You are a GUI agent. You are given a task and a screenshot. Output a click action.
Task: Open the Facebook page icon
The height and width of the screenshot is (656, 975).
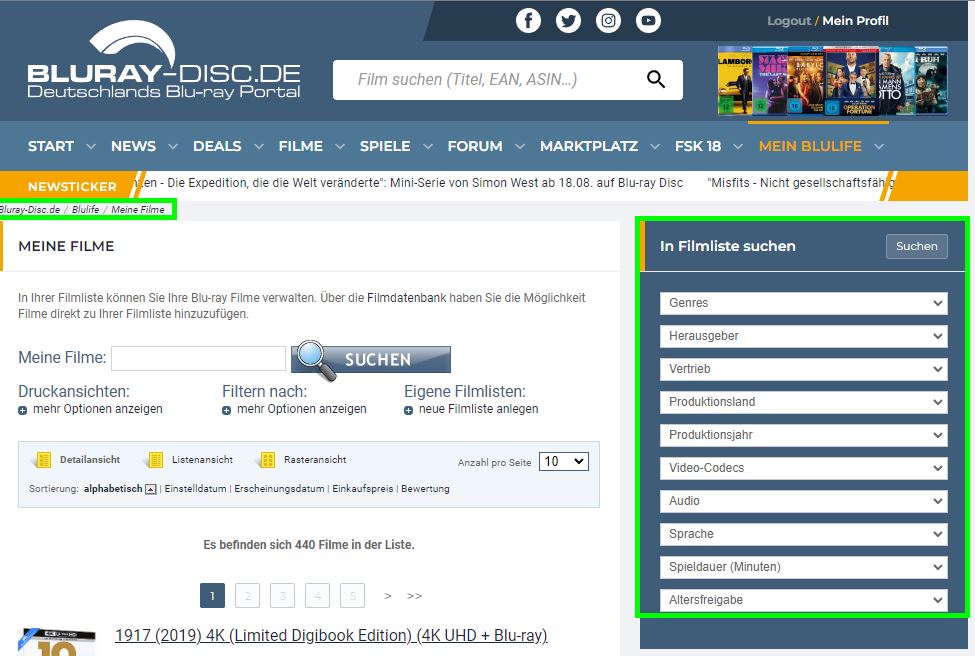click(x=528, y=21)
